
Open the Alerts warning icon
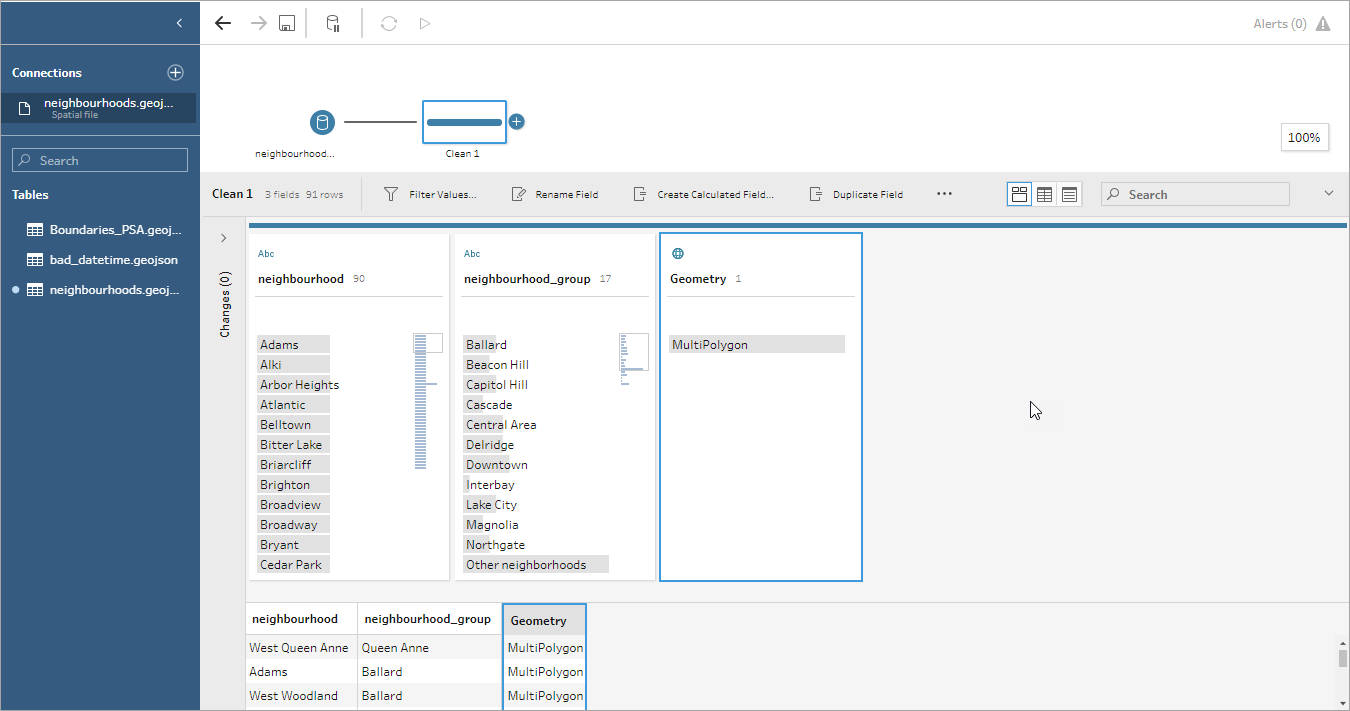pyautogui.click(x=1323, y=24)
